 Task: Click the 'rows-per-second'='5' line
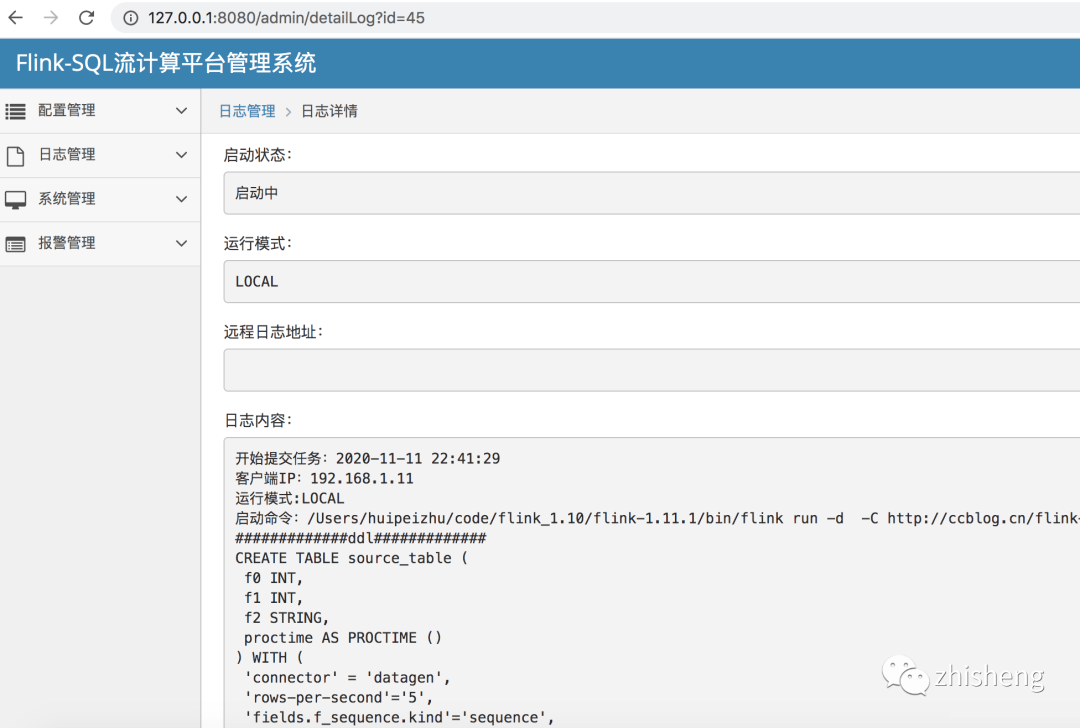point(339,698)
